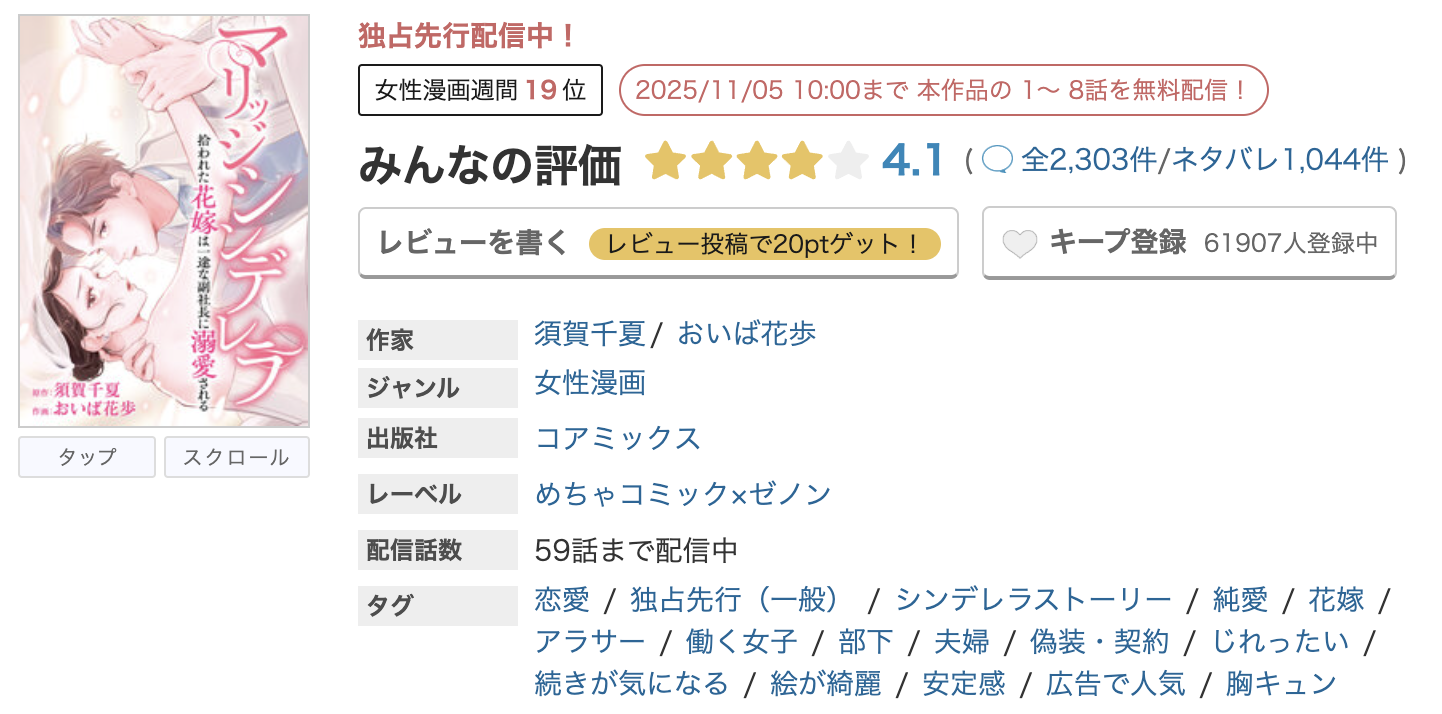Click the first gold star of the rating
This screenshot has height=714, width=1442.
[x=666, y=160]
